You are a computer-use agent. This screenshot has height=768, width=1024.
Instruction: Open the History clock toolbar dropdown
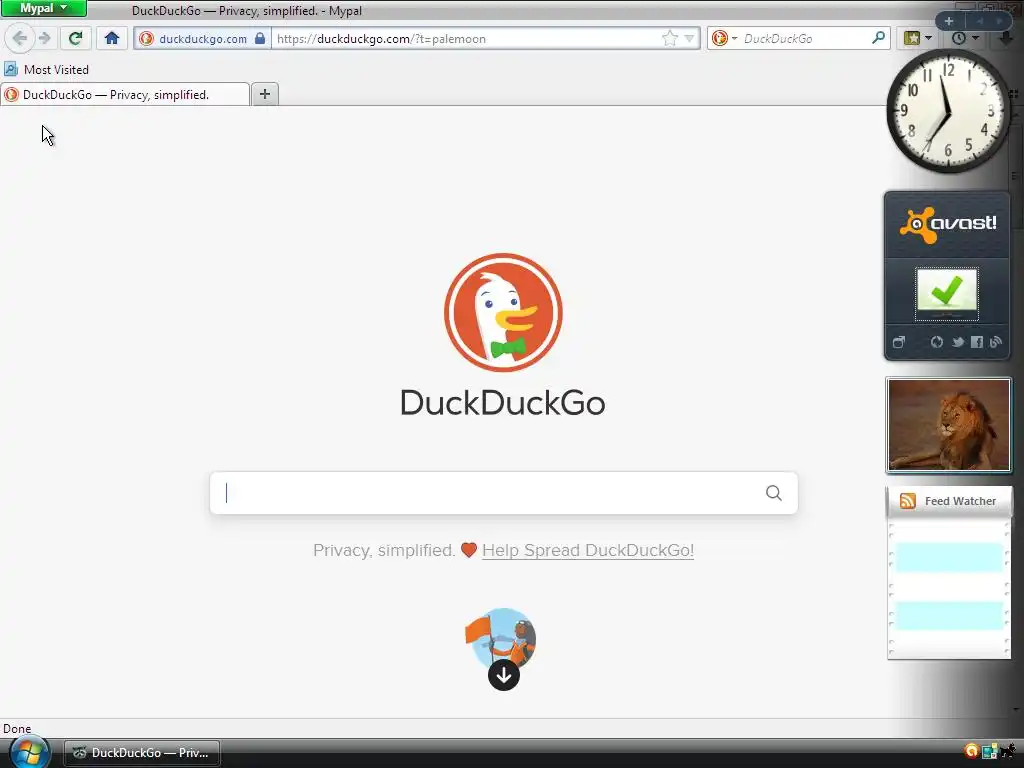click(x=965, y=38)
